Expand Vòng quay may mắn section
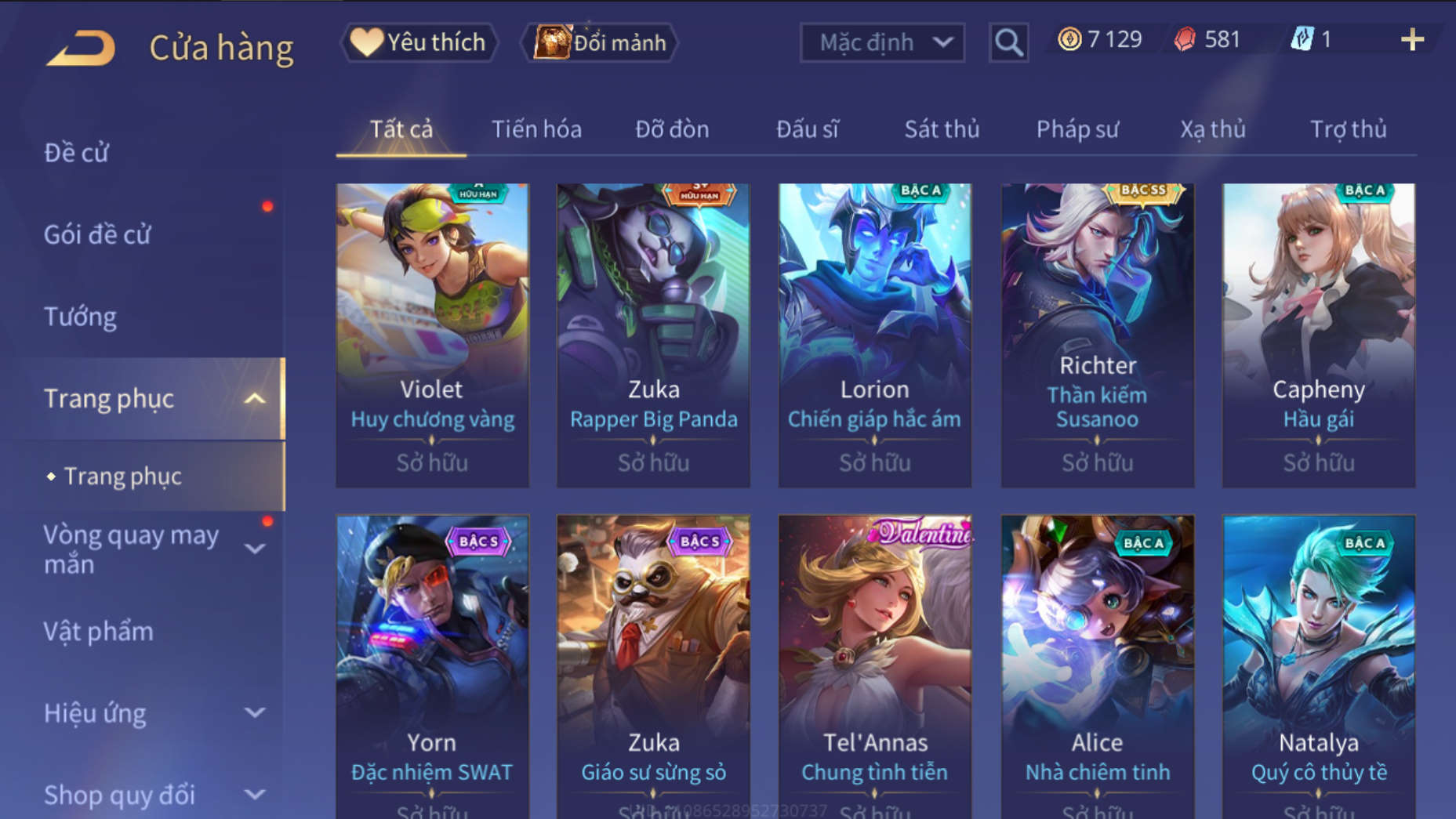 coord(255,549)
